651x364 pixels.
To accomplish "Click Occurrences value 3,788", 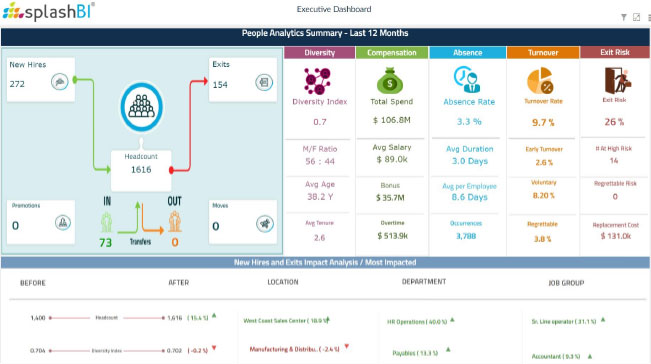I will [x=466, y=236].
